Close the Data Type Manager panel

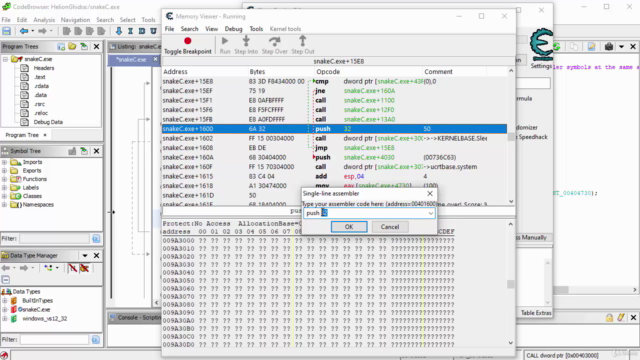(96, 256)
